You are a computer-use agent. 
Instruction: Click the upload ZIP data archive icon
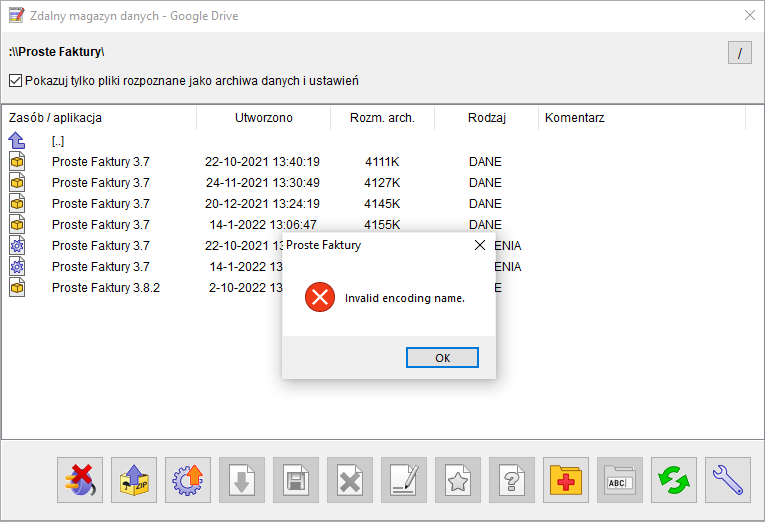pos(134,480)
